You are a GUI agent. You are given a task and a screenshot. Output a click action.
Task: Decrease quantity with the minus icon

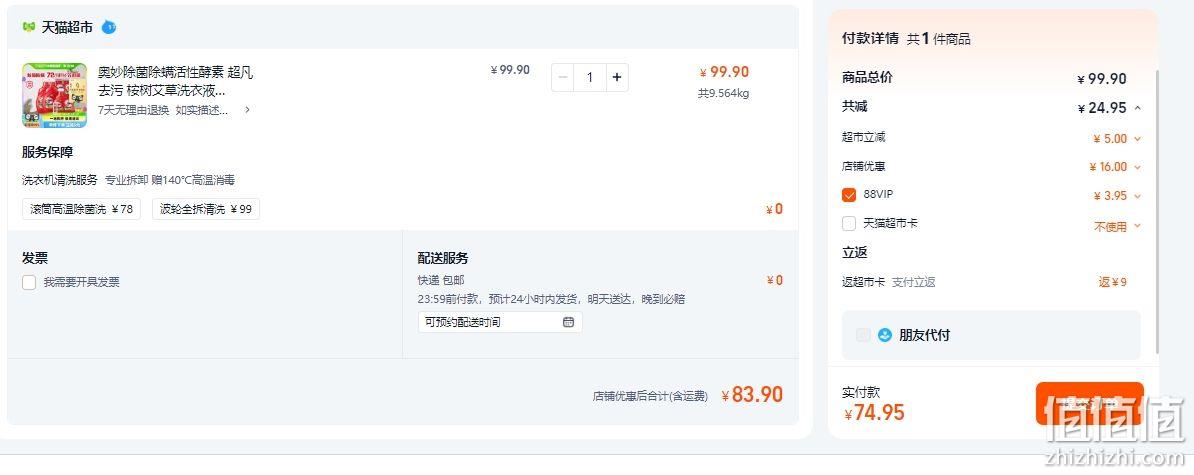(x=563, y=77)
